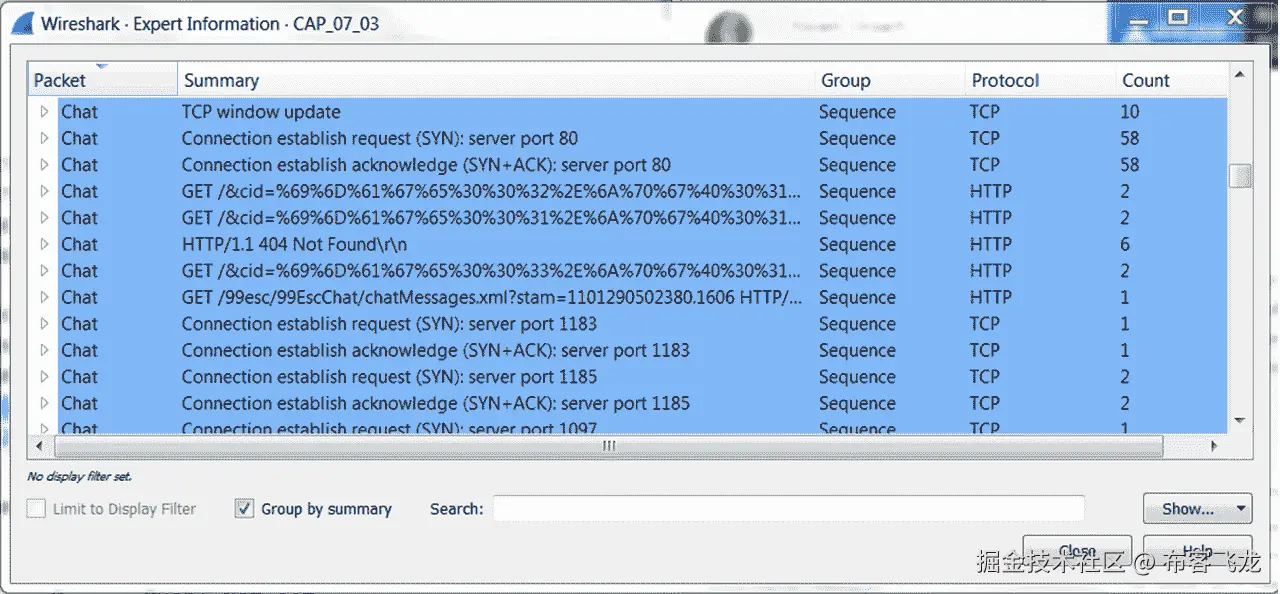
Task: Click "No display filter set." status text
Action: [80, 477]
